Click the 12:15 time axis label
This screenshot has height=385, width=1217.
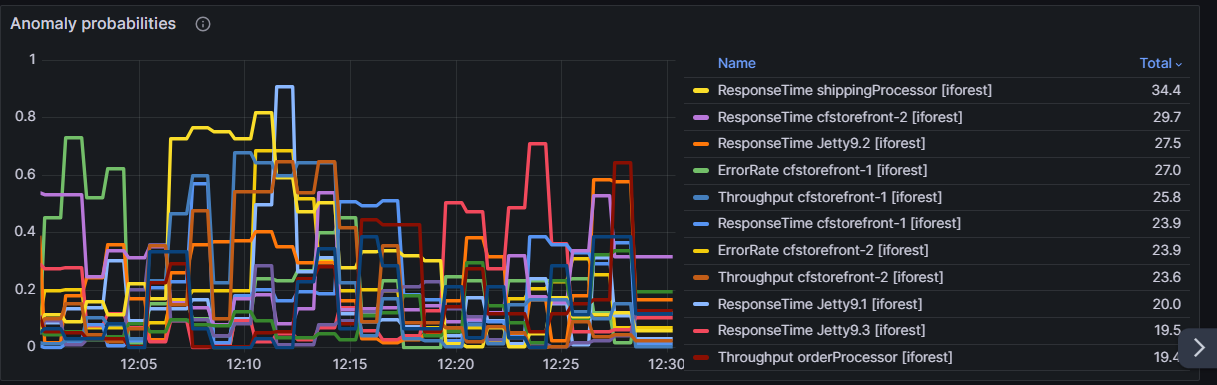349,364
